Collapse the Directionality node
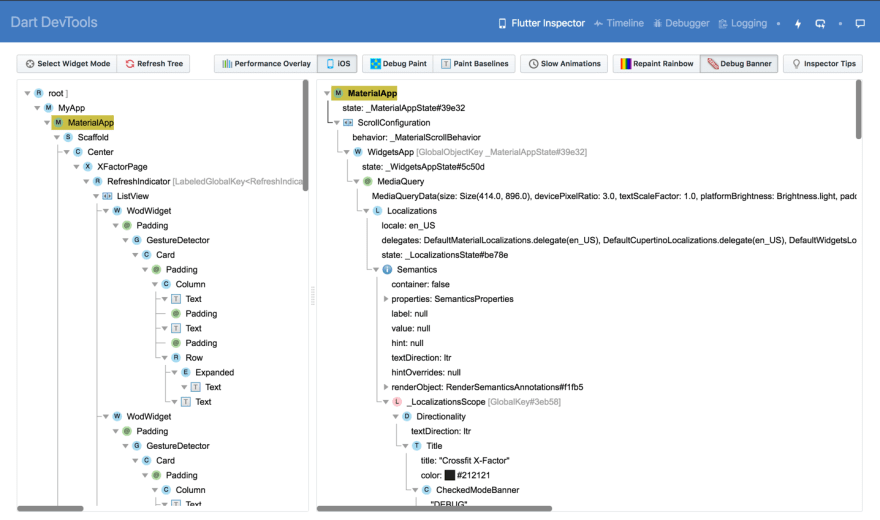This screenshot has height=520, width=880. click(396, 416)
